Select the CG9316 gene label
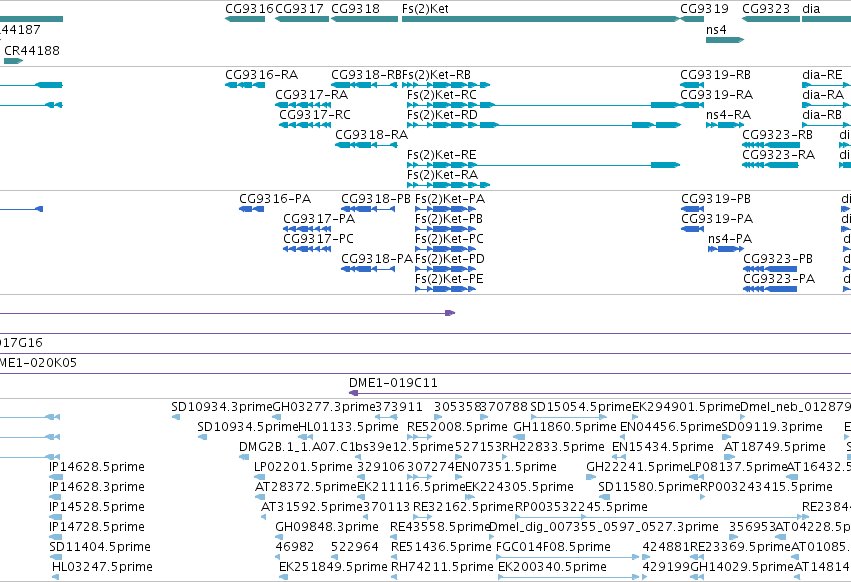This screenshot has height=582, width=851. tap(249, 9)
